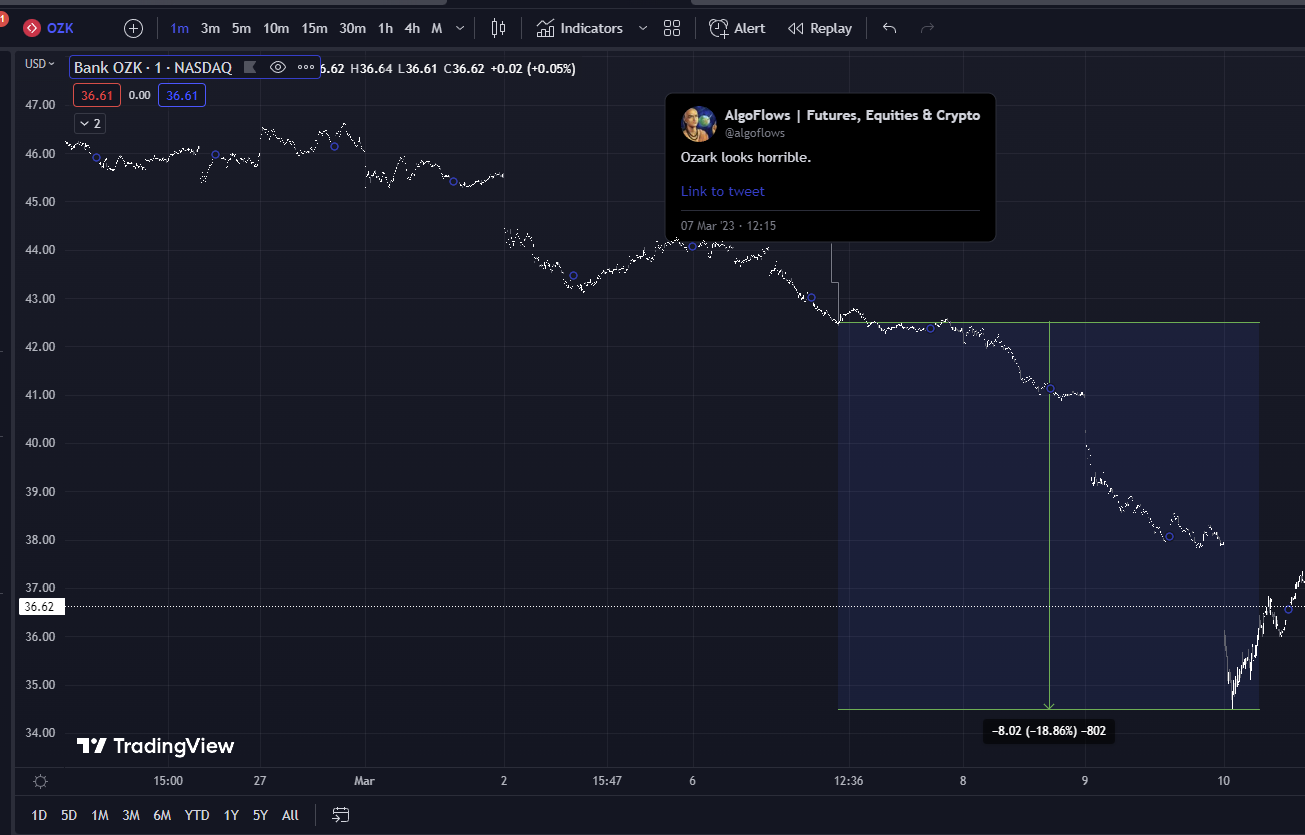Click the flag icon next to Bank OZK
1305x835 pixels.
click(250, 68)
